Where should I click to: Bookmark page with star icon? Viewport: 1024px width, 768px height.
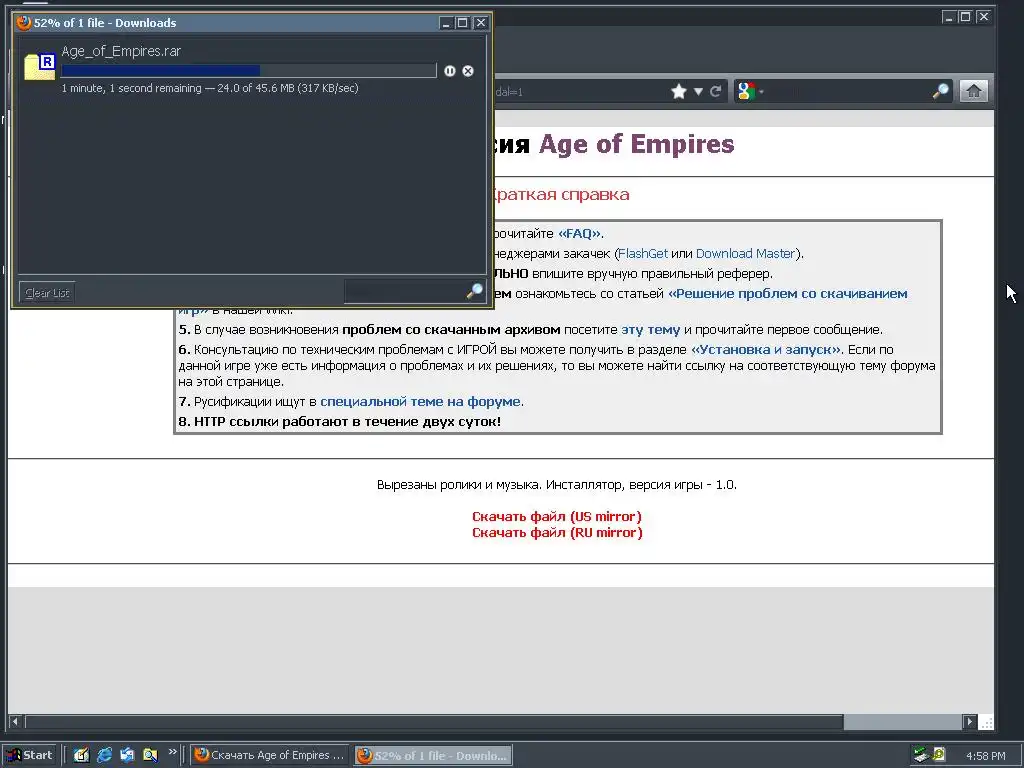click(679, 91)
